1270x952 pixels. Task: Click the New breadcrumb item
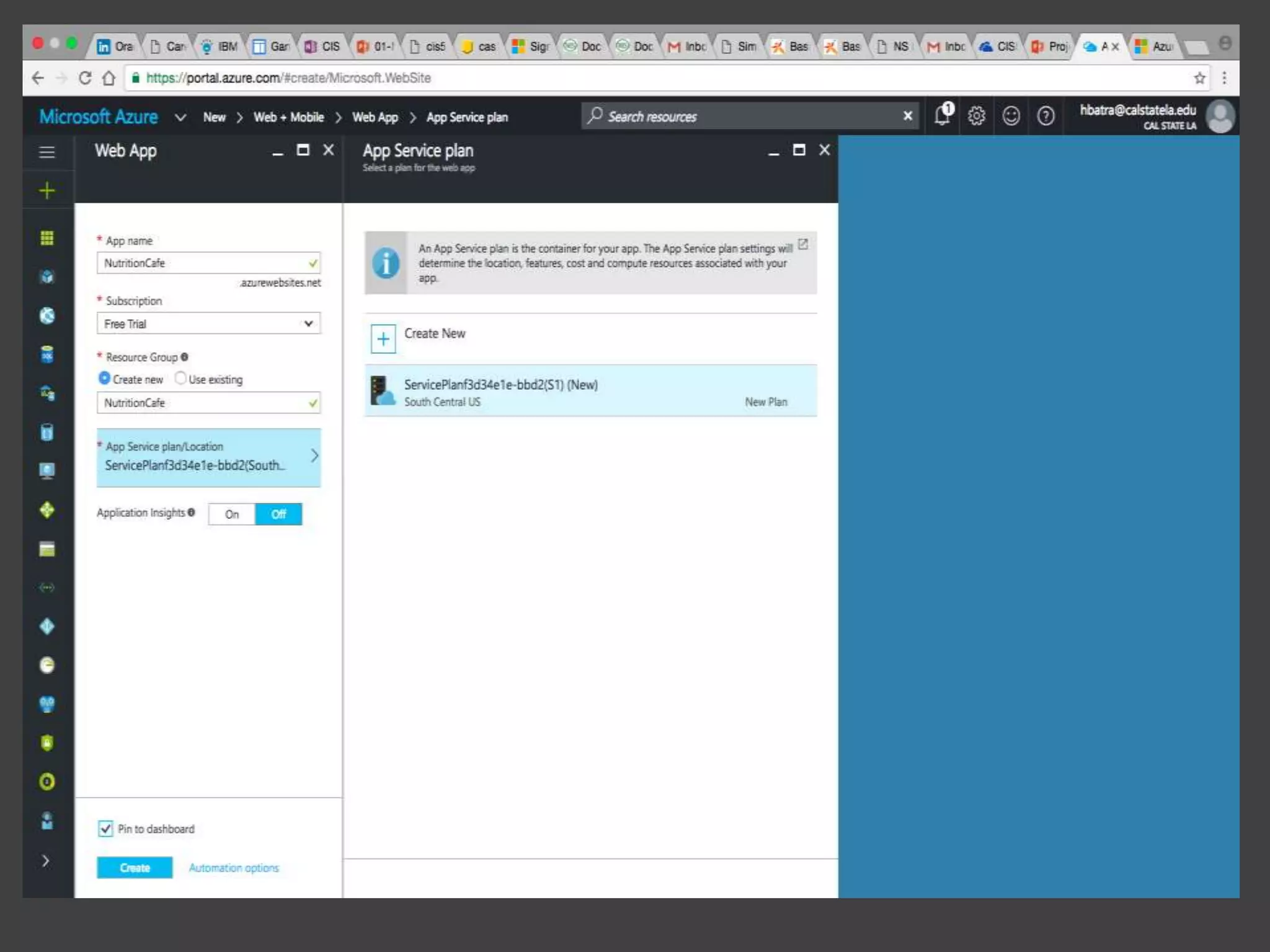pos(214,117)
